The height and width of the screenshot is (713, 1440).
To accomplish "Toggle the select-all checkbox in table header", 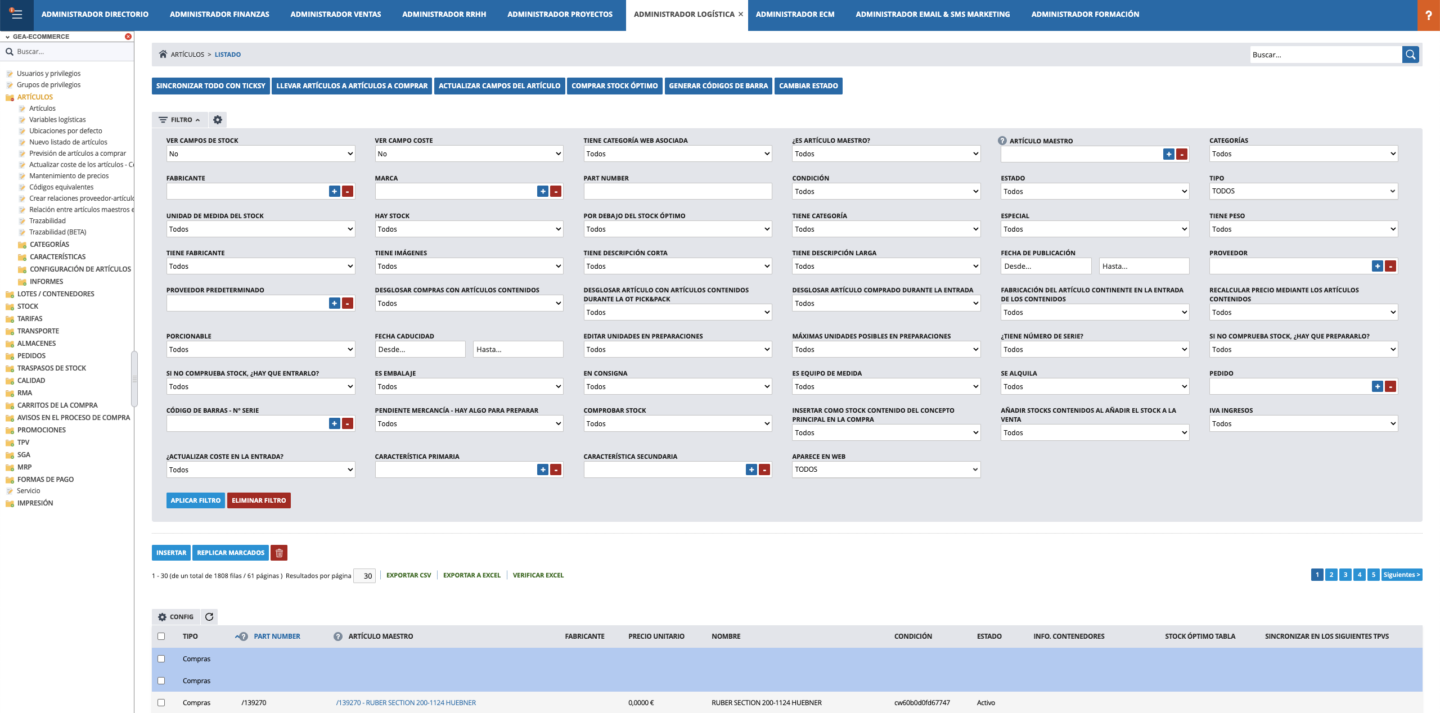I will [161, 636].
